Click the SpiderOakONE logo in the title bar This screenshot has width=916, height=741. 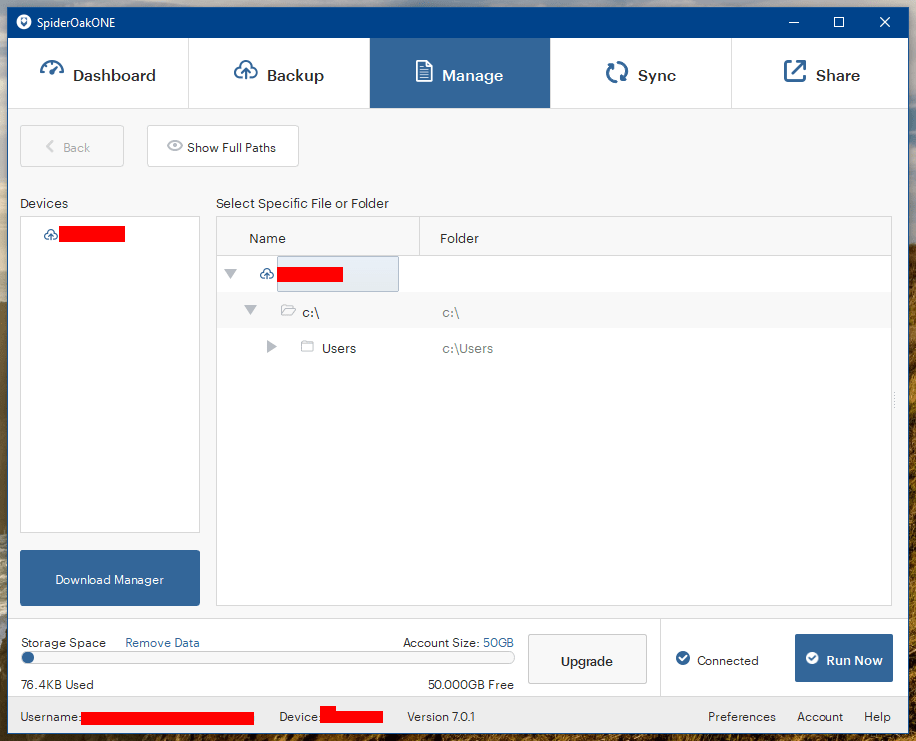(x=23, y=21)
